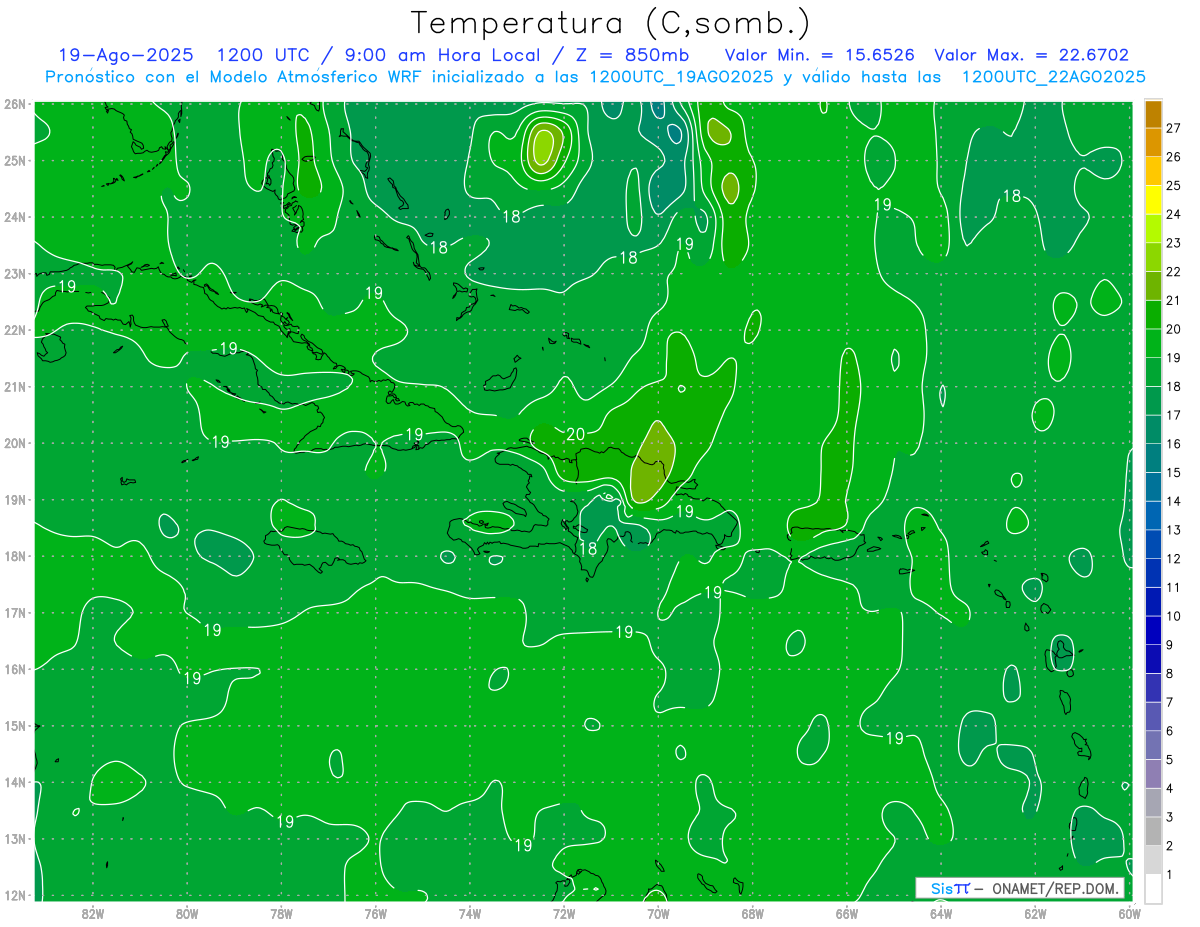Click the '62W' longitude axis label
The width and height of the screenshot is (1200, 927).
tap(1035, 912)
